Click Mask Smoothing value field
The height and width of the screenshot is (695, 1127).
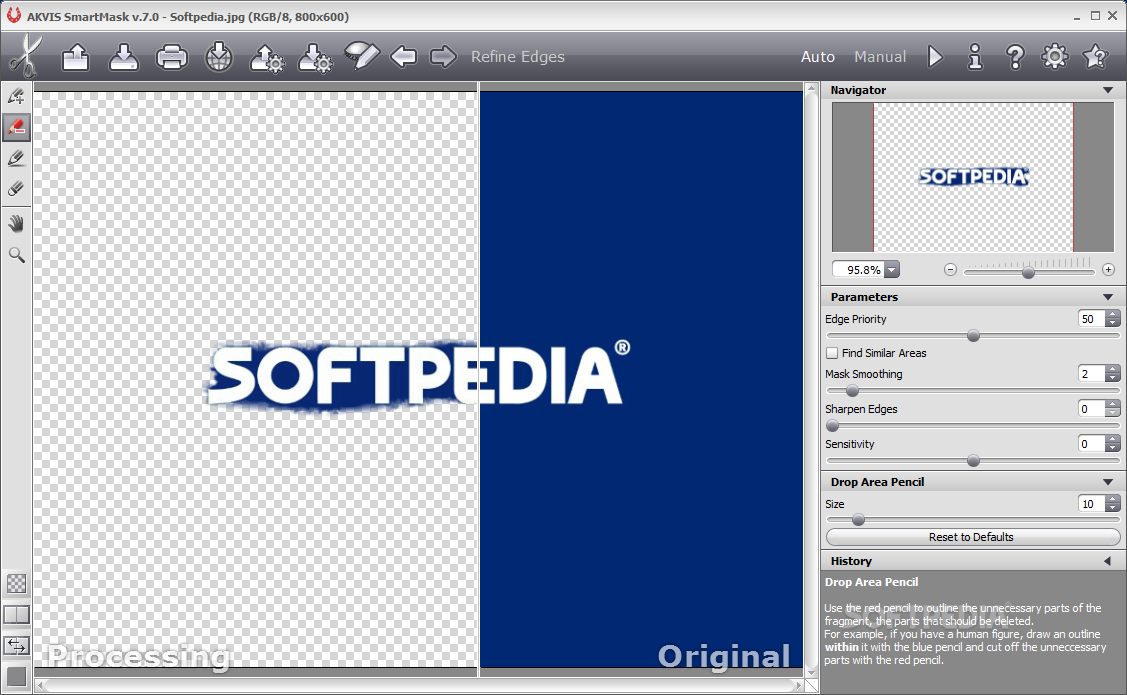(x=1091, y=374)
